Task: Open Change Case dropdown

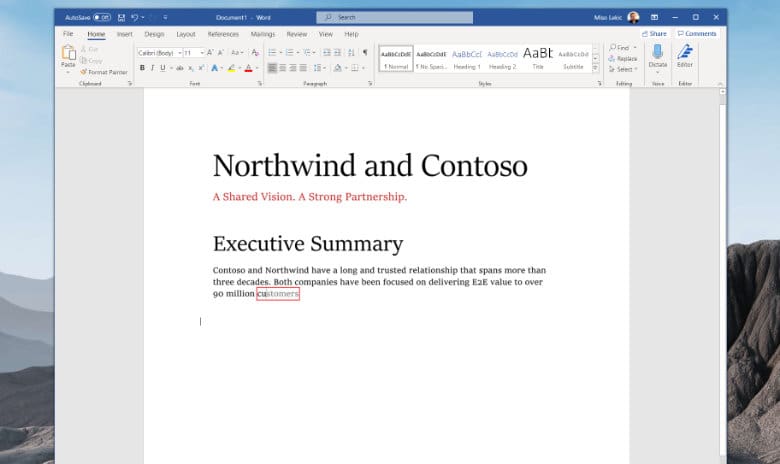Action: click(x=237, y=52)
